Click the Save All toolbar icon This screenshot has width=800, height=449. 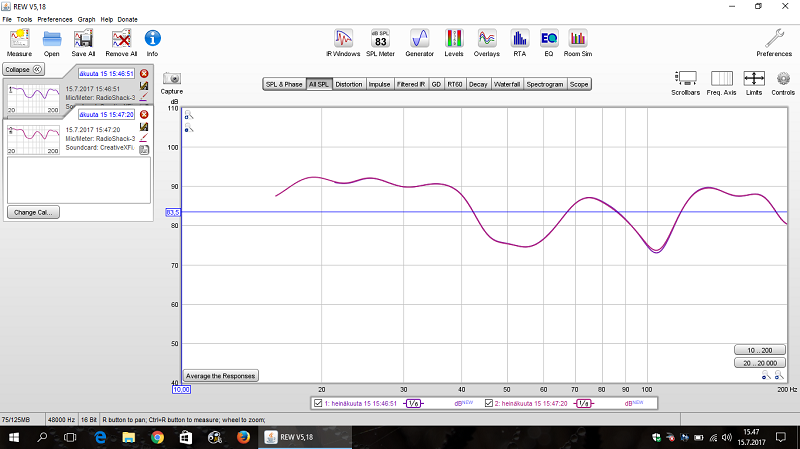point(83,42)
